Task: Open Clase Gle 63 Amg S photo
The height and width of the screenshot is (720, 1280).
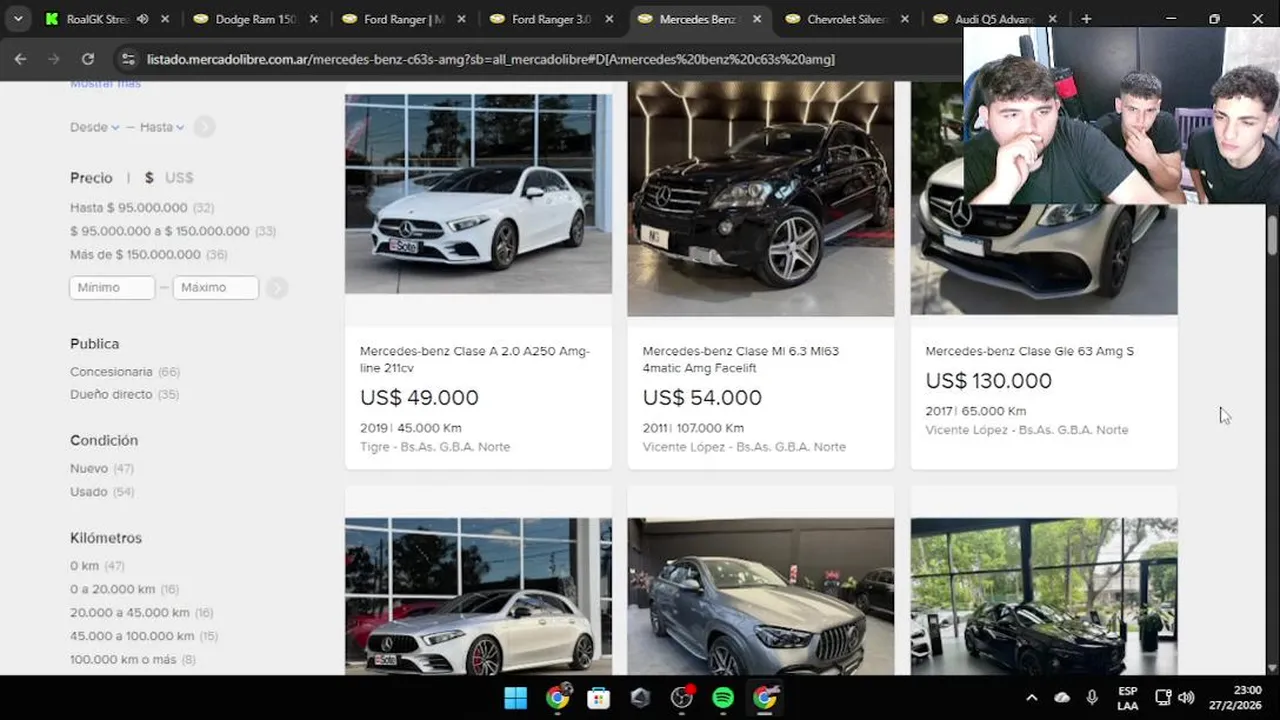Action: click(1044, 258)
